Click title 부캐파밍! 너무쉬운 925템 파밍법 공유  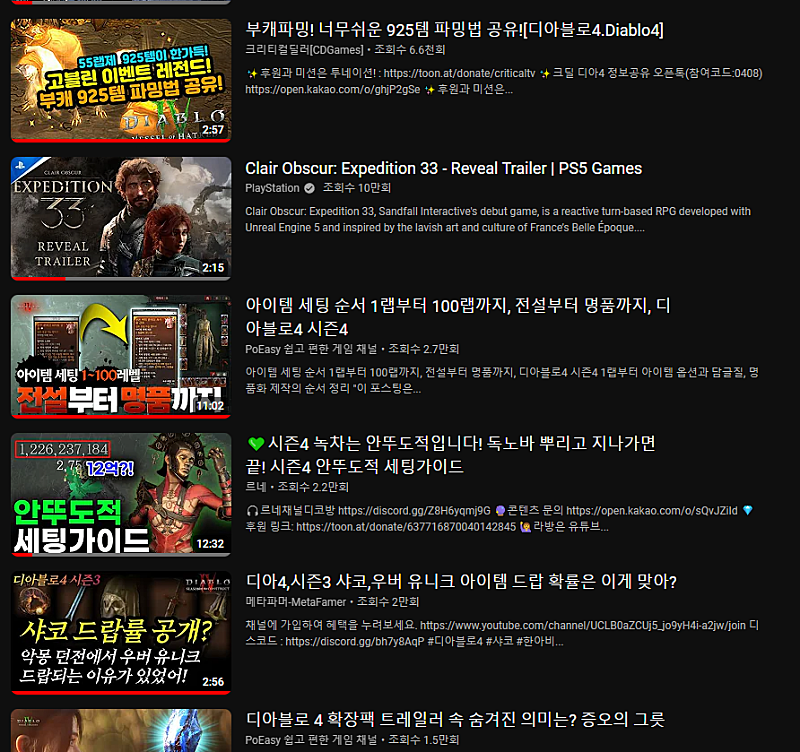(x=454, y=30)
